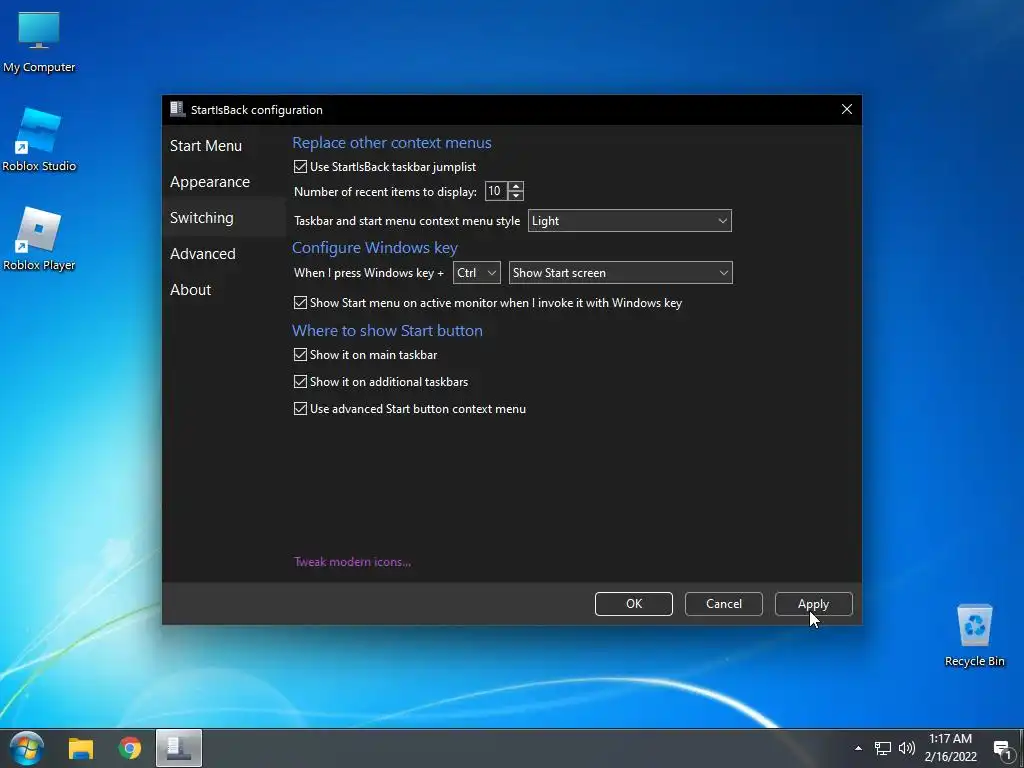Open the notification center icon

click(1002, 749)
